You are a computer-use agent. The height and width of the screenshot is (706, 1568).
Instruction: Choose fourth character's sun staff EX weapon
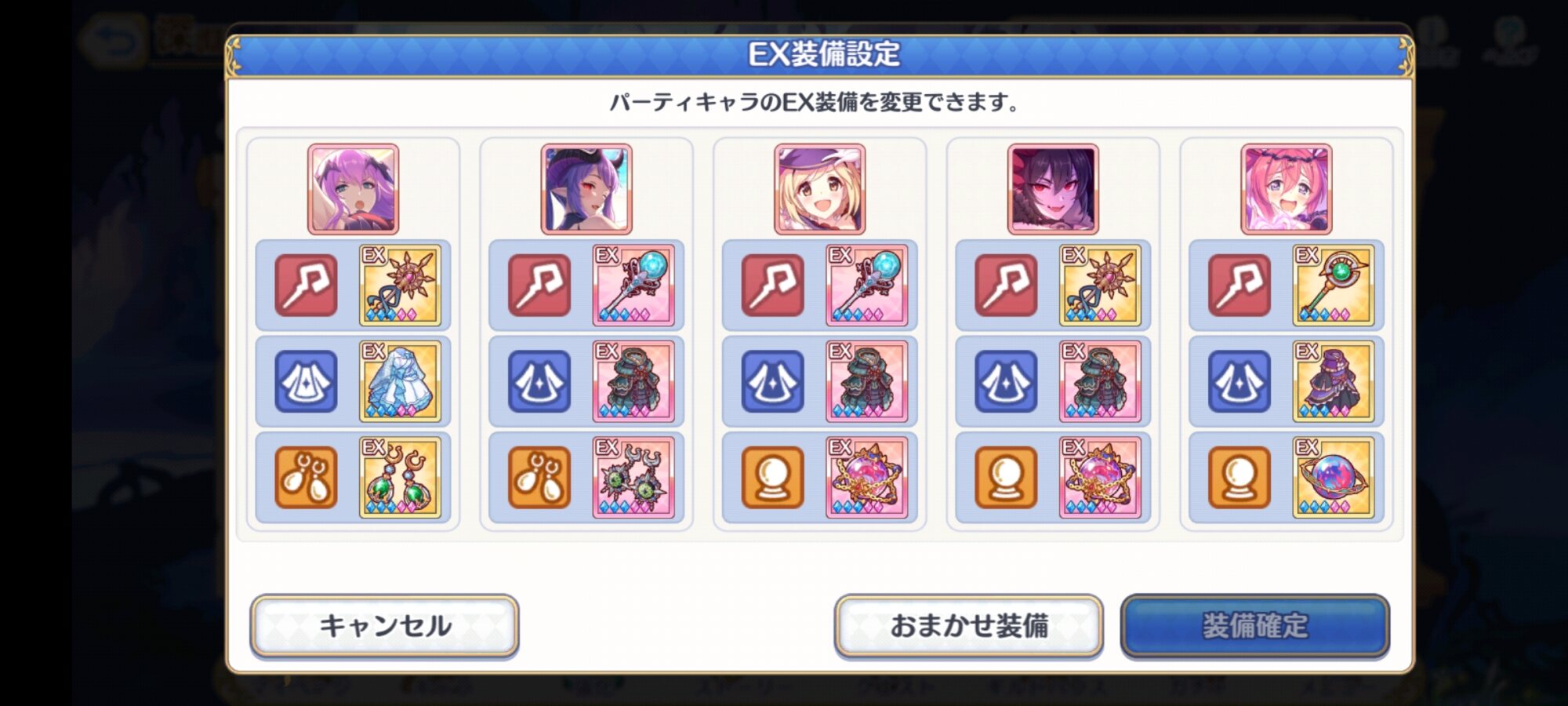pos(1100,285)
